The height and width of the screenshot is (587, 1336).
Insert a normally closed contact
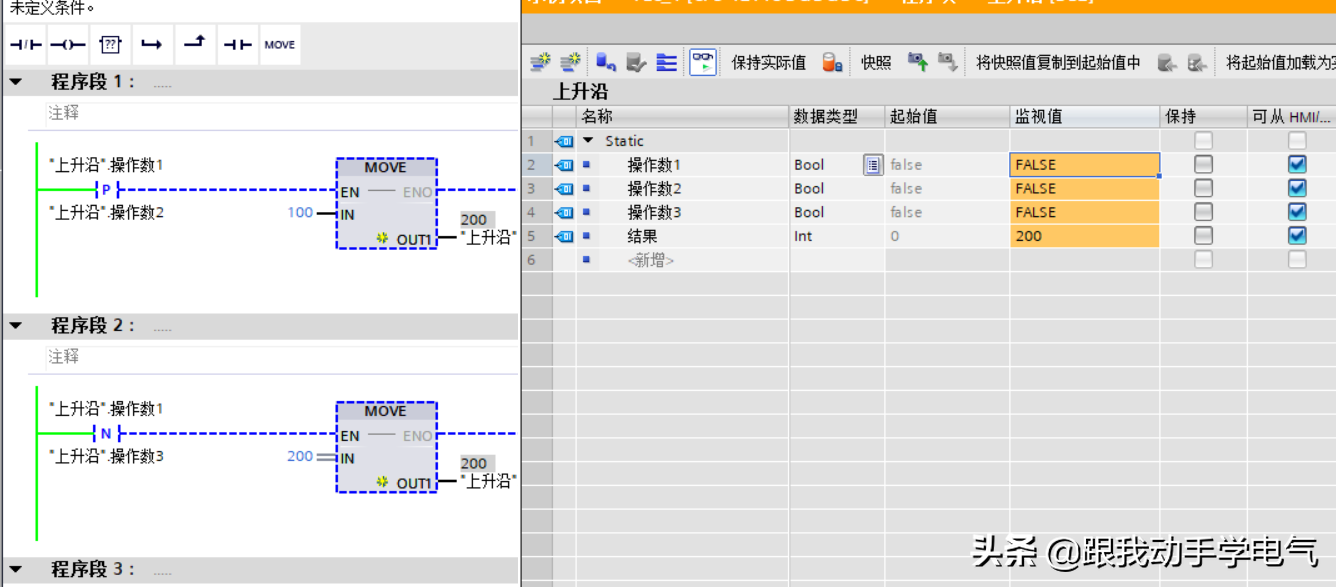(x=26, y=45)
